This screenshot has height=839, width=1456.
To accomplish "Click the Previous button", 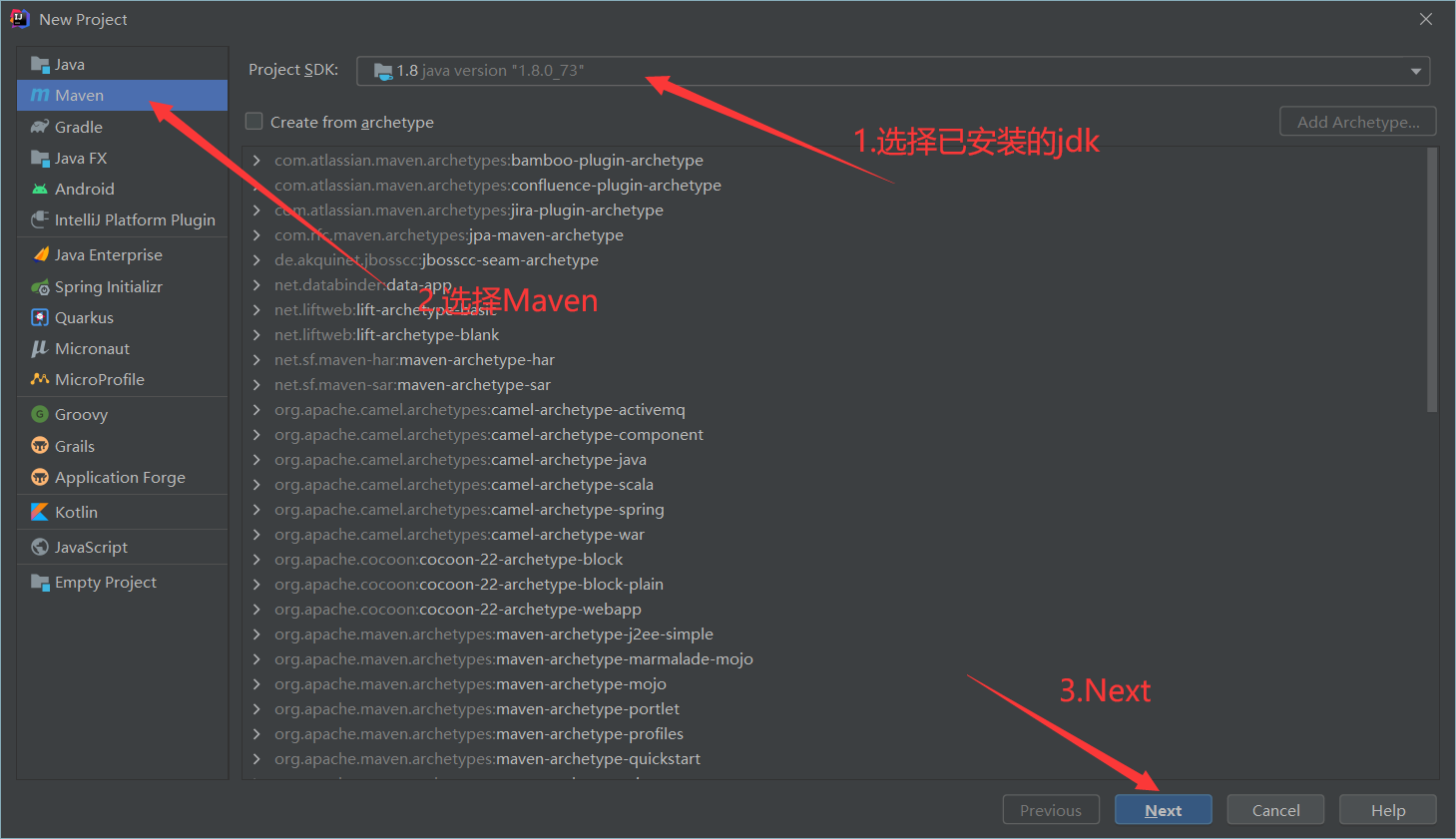I will pos(1051,810).
